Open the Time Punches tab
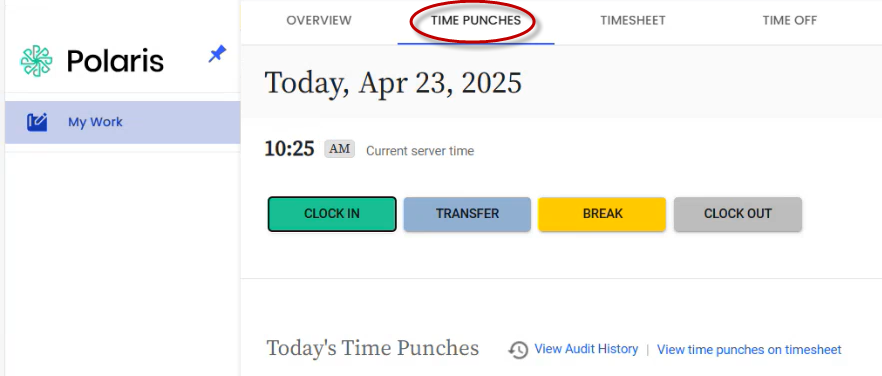 (476, 21)
